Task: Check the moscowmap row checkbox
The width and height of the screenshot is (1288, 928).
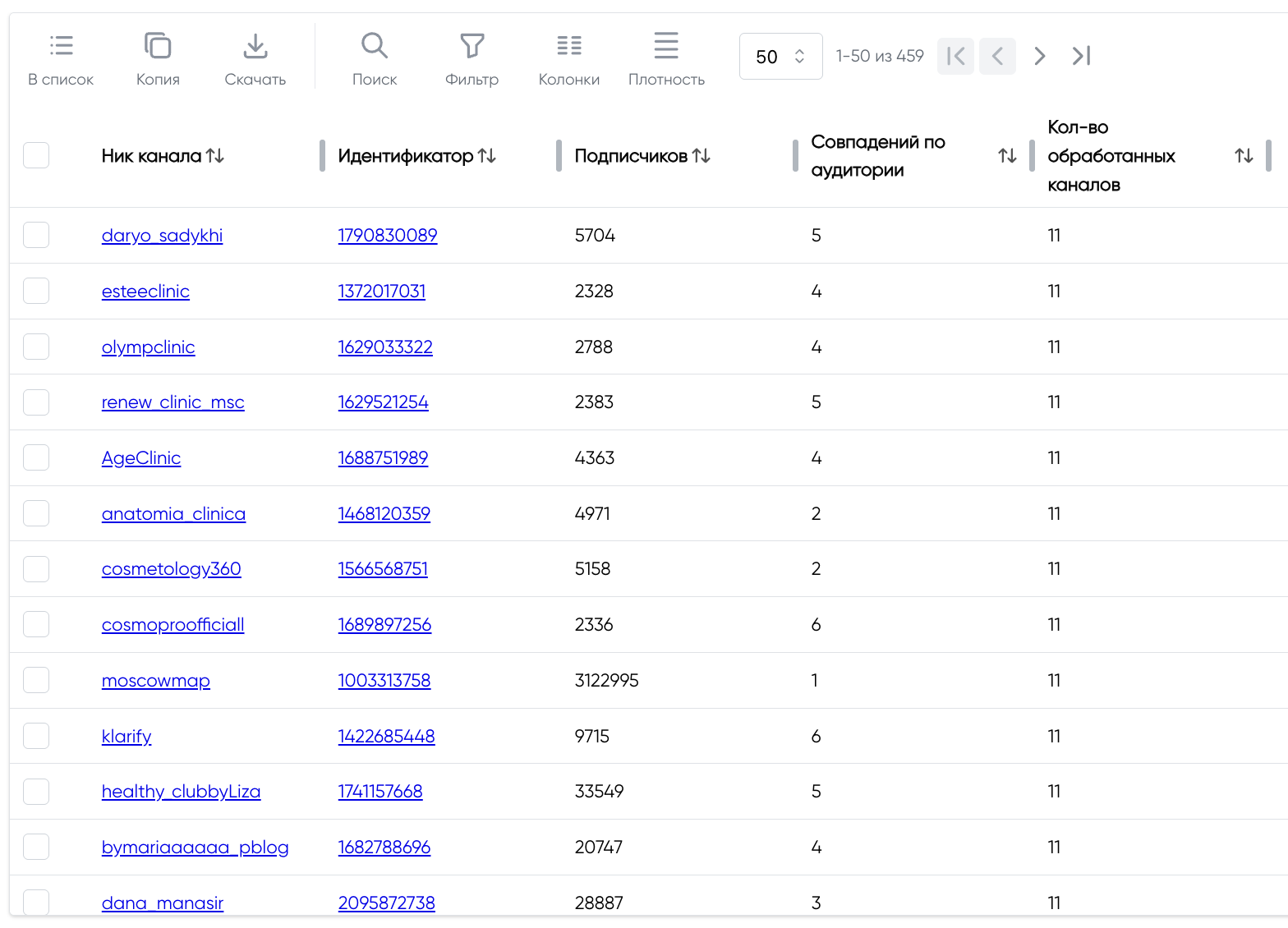Action: (36, 680)
